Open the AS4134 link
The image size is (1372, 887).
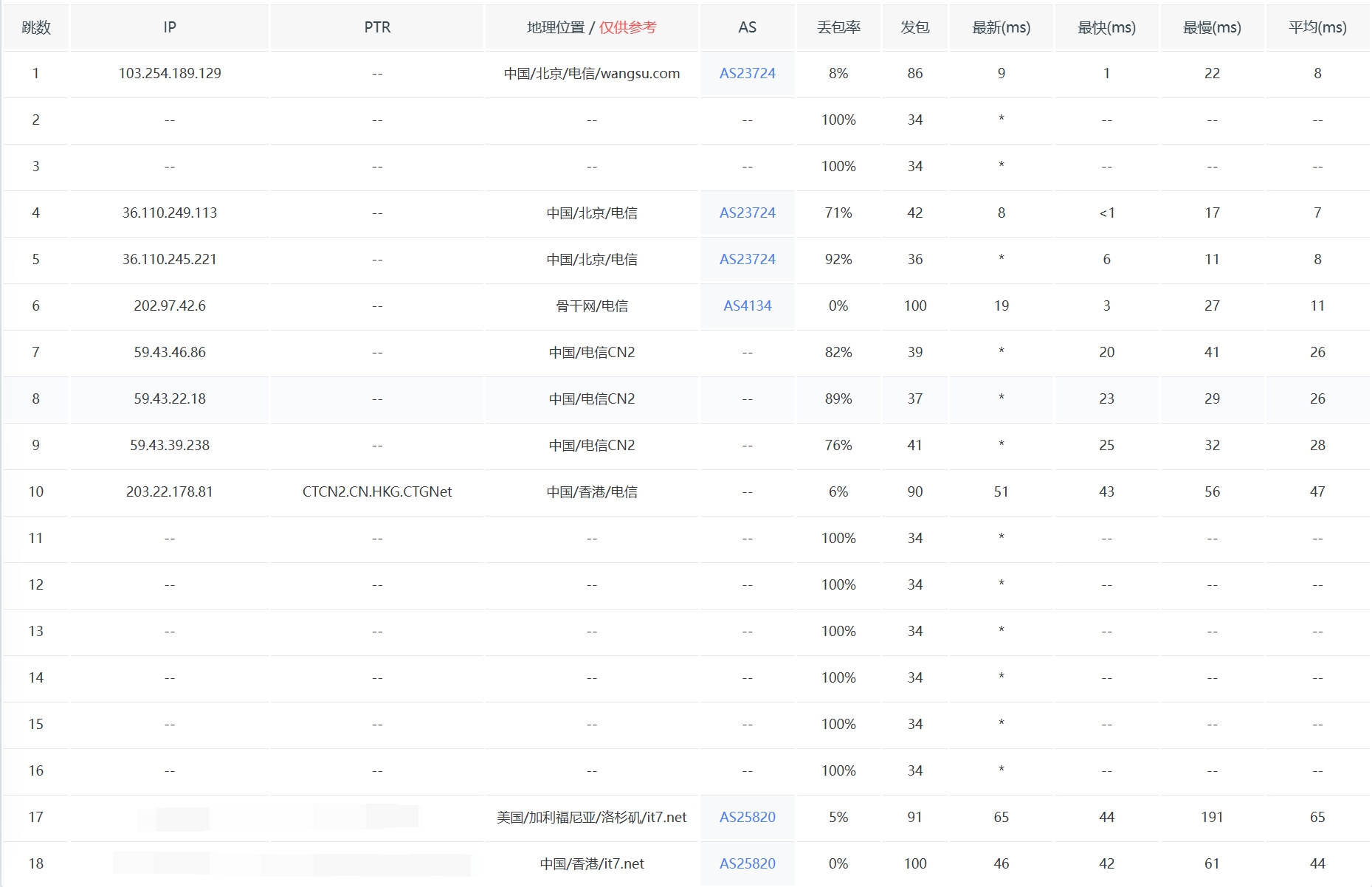click(x=747, y=306)
